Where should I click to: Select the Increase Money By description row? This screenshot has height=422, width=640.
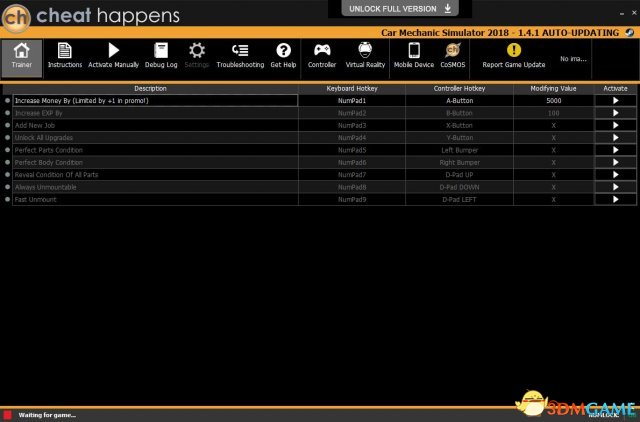click(155, 101)
